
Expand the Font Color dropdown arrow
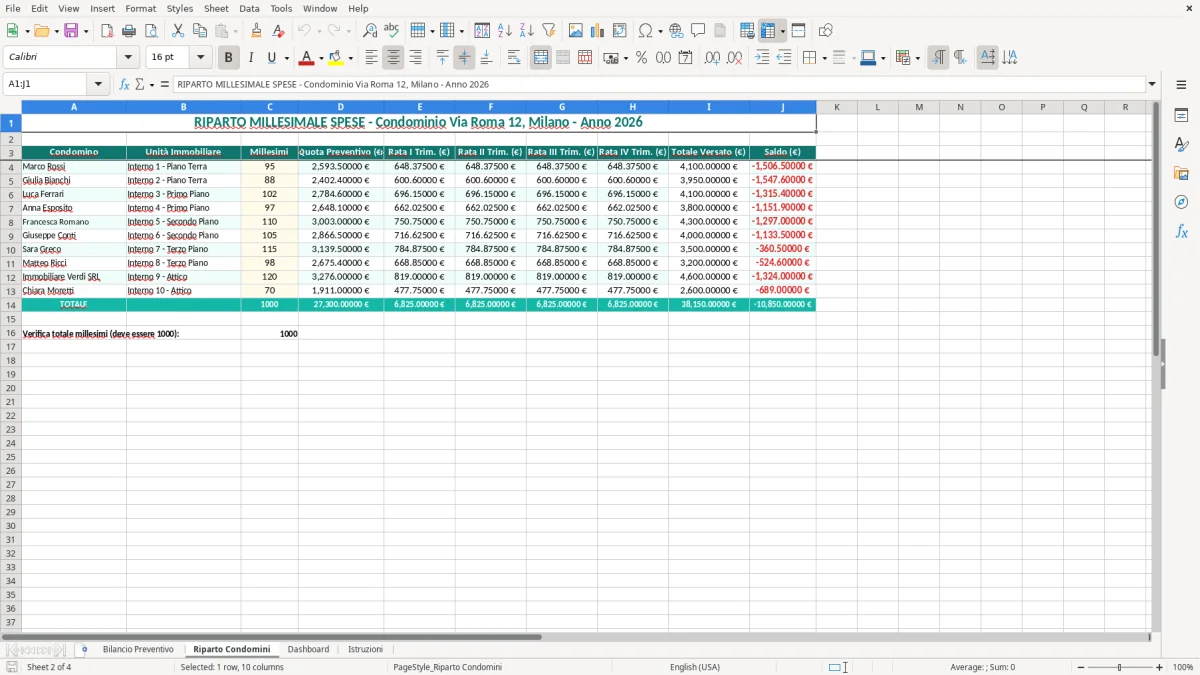(321, 58)
